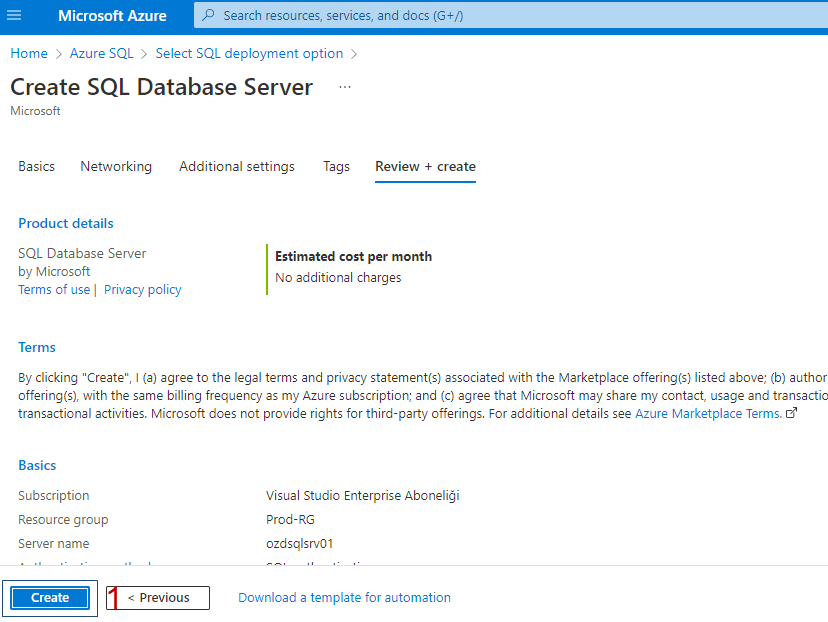This screenshot has height=622, width=828.
Task: Open the Azure portal hamburger menu
Action: 14,15
